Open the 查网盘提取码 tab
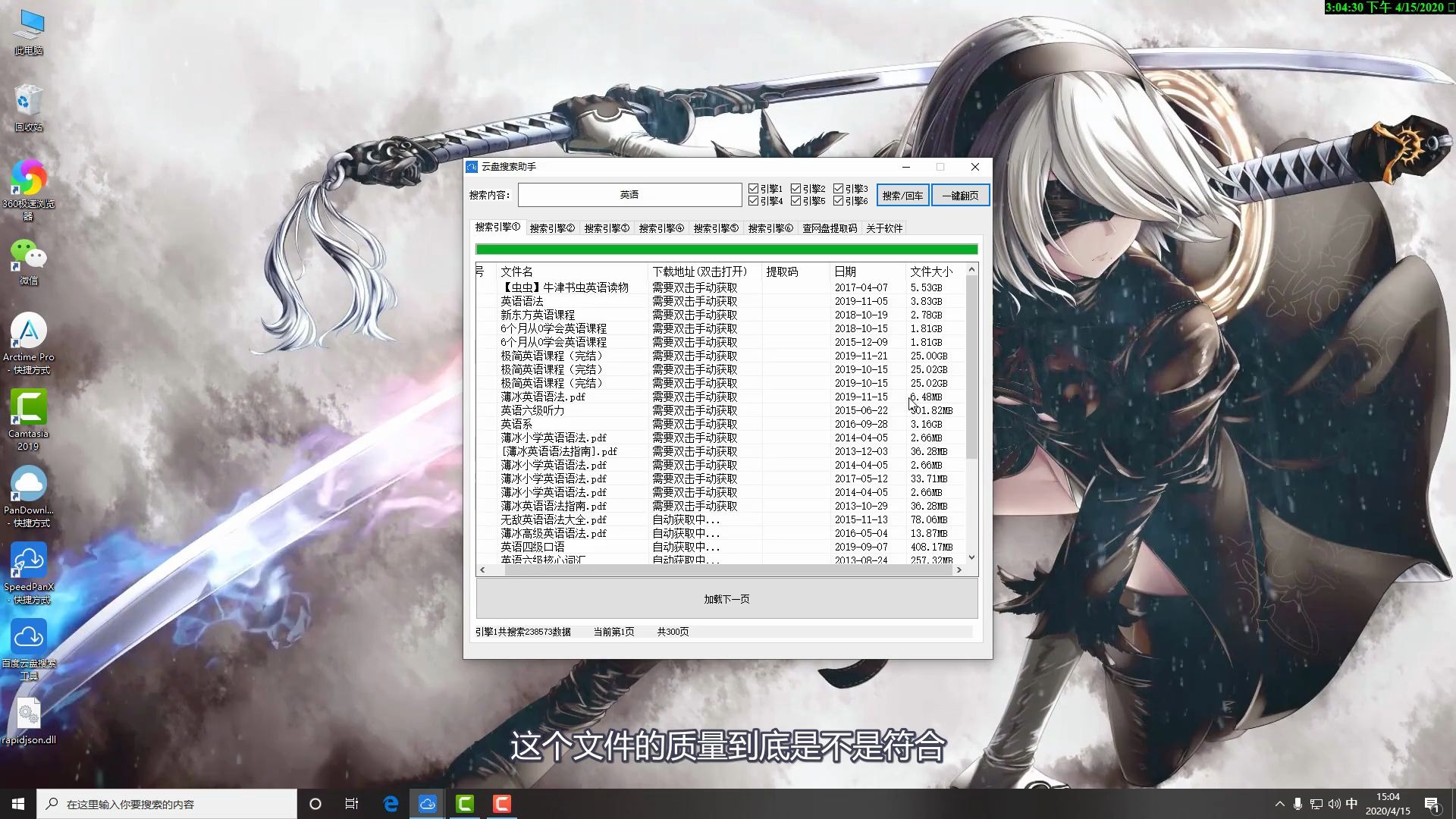This screenshot has width=1456, height=819. (830, 228)
